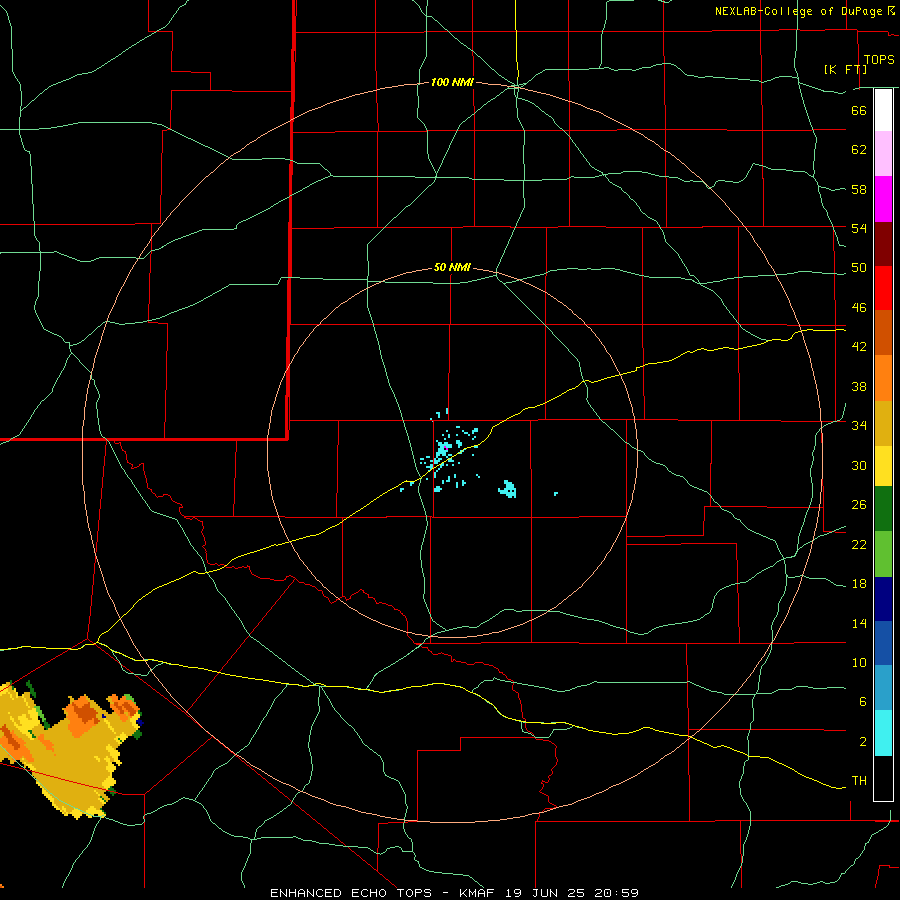This screenshot has width=900, height=900.
Task: Click the navy 18 kft legend swatch
Action: (883, 599)
